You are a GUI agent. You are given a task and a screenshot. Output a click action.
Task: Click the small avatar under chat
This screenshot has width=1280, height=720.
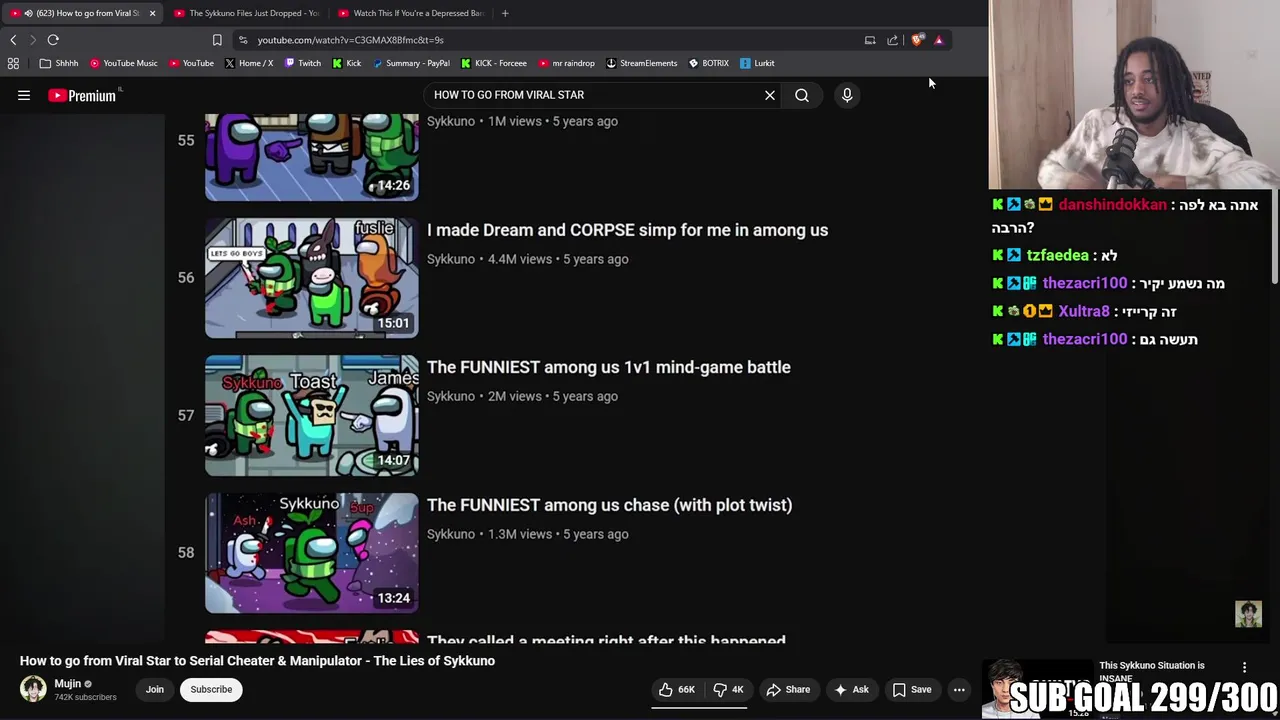(x=1248, y=614)
